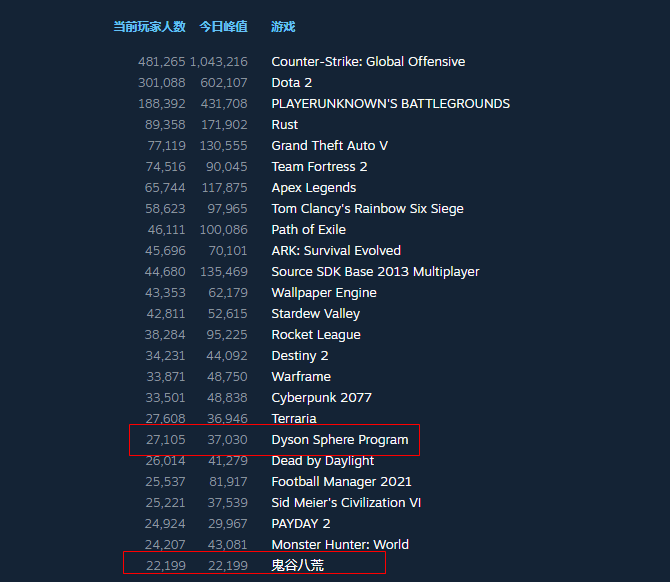This screenshot has width=670, height=582.
Task: Select peak value 130,555
Action: 223,146
